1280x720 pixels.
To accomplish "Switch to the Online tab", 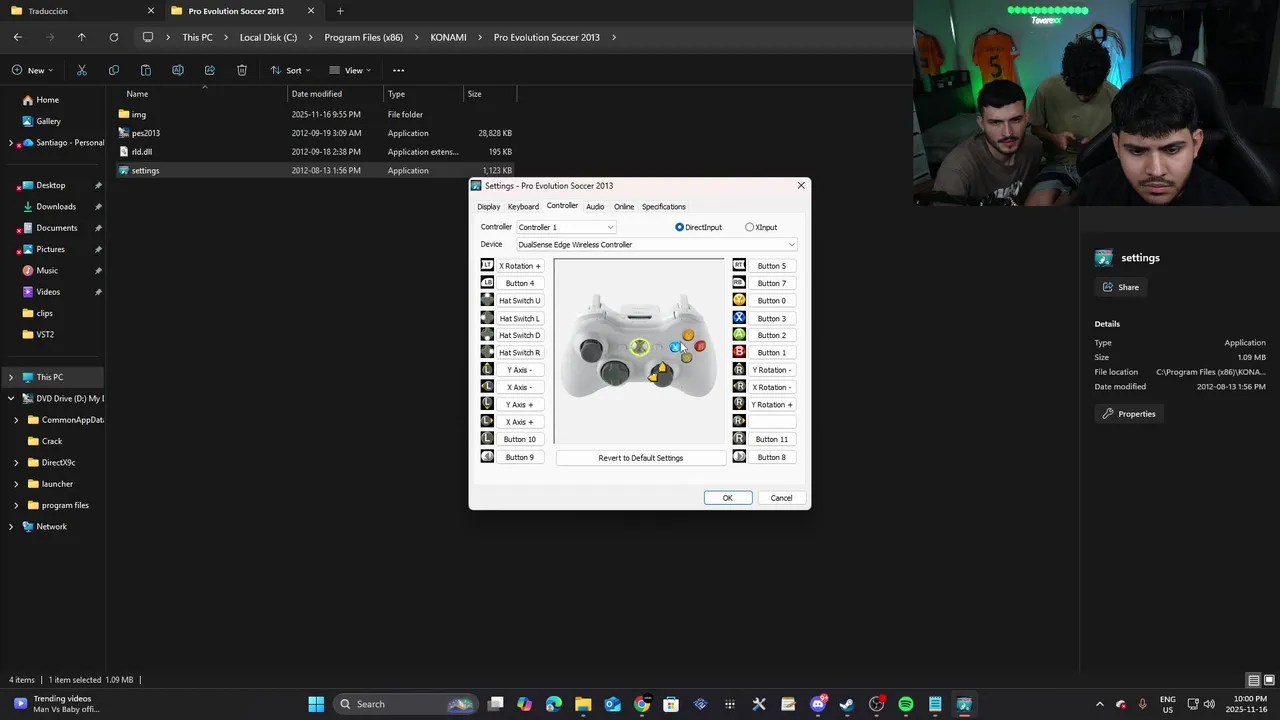I will (624, 207).
